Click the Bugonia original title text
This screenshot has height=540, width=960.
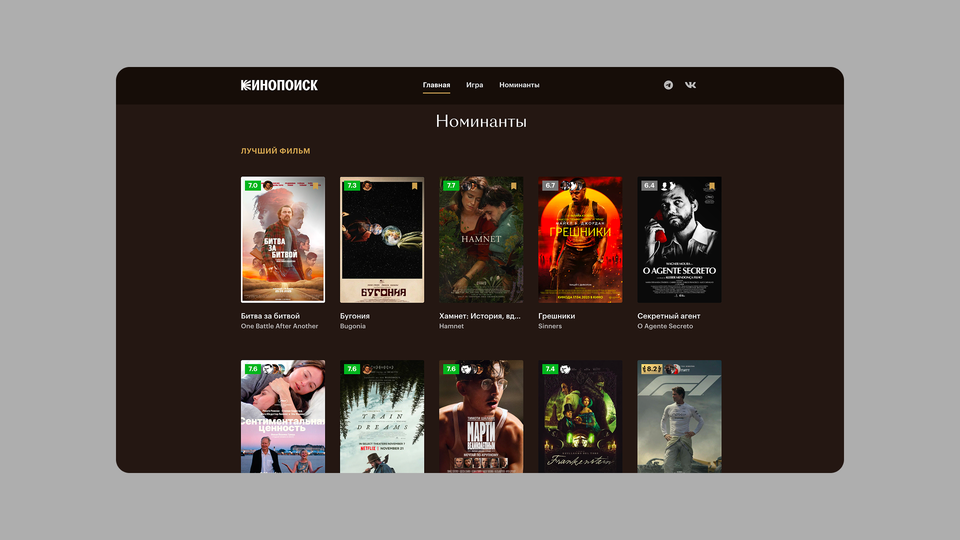[353, 326]
